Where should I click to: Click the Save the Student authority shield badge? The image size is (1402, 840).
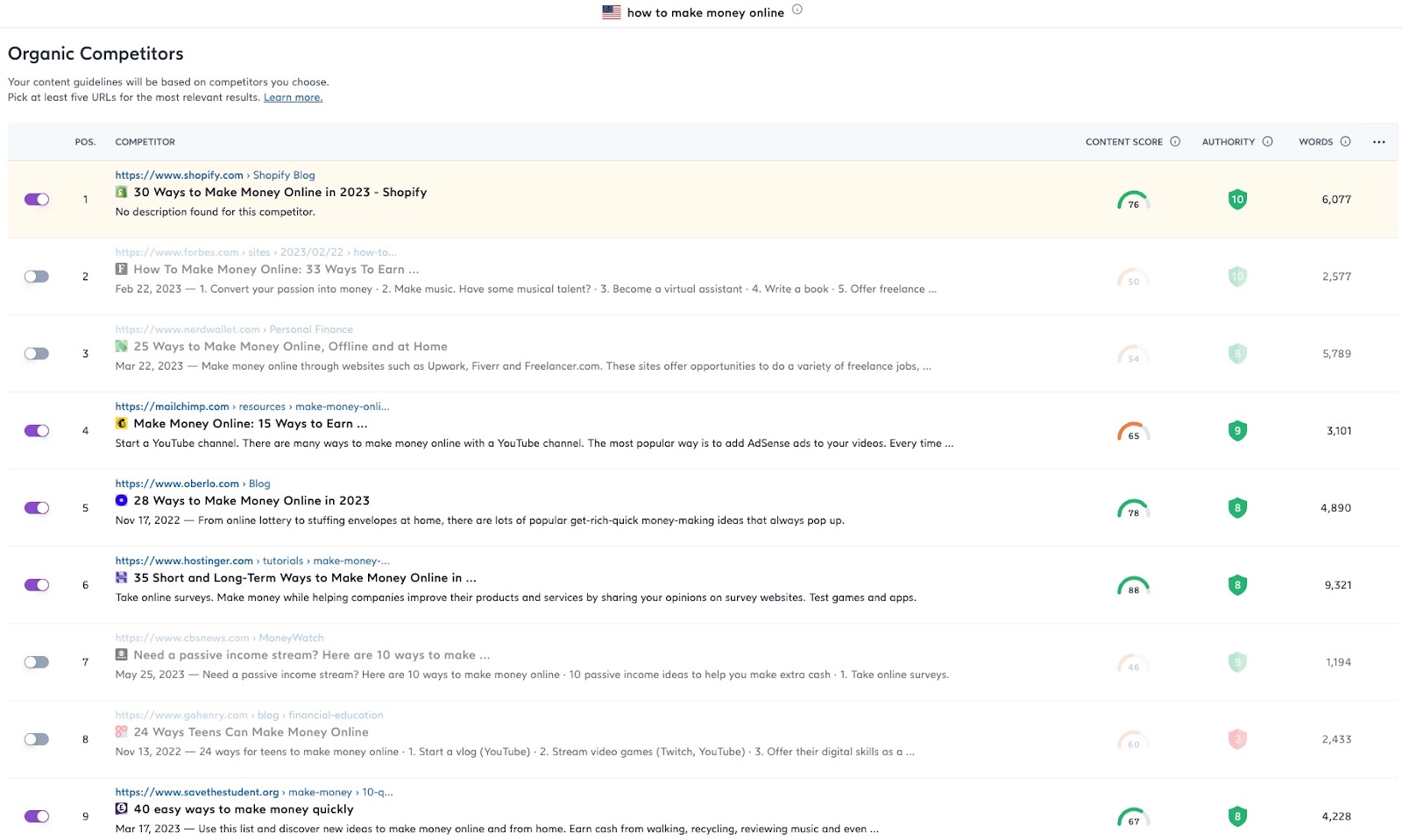pyautogui.click(x=1237, y=816)
